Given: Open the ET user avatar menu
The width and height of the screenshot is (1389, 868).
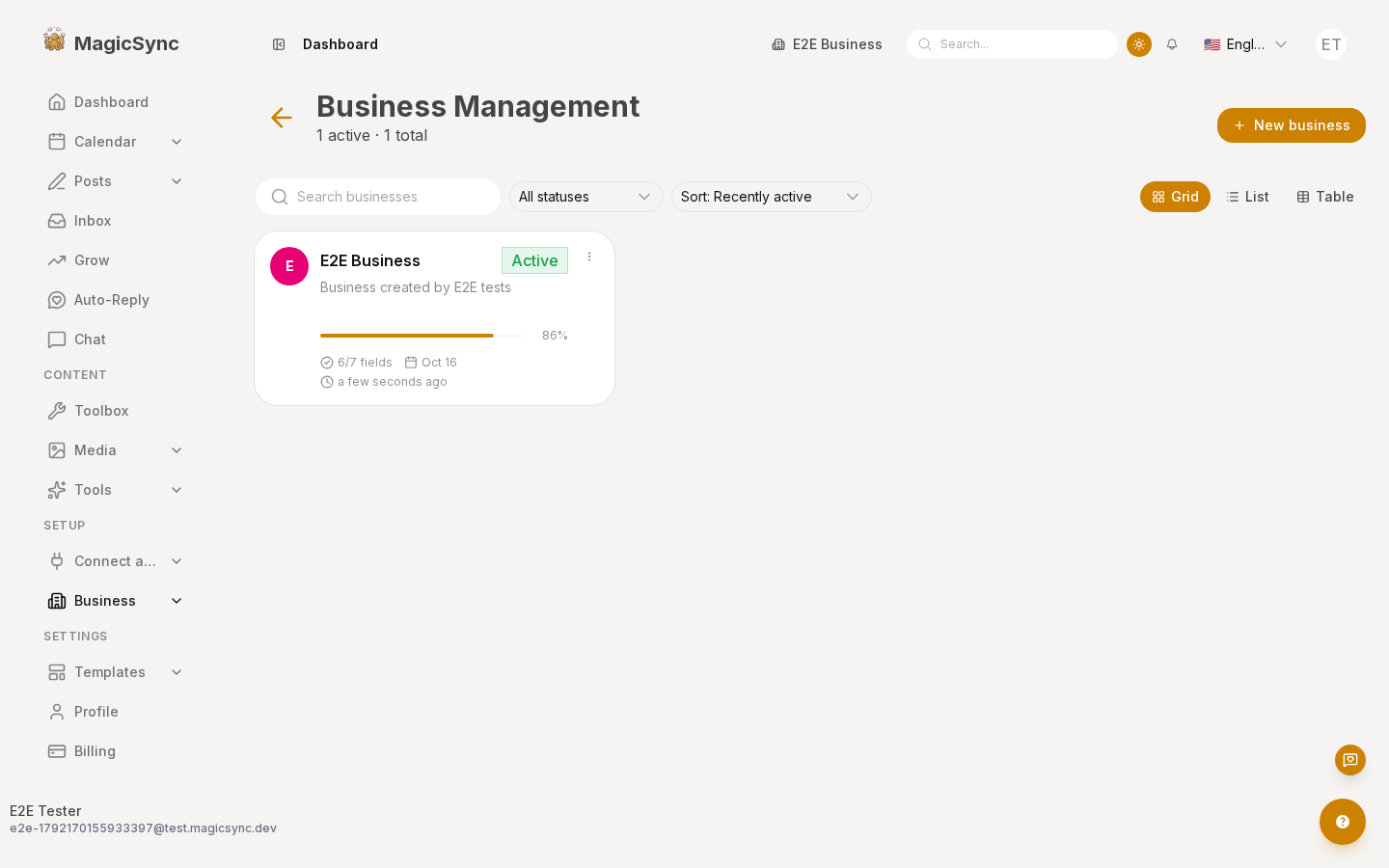Looking at the screenshot, I should coord(1331,44).
